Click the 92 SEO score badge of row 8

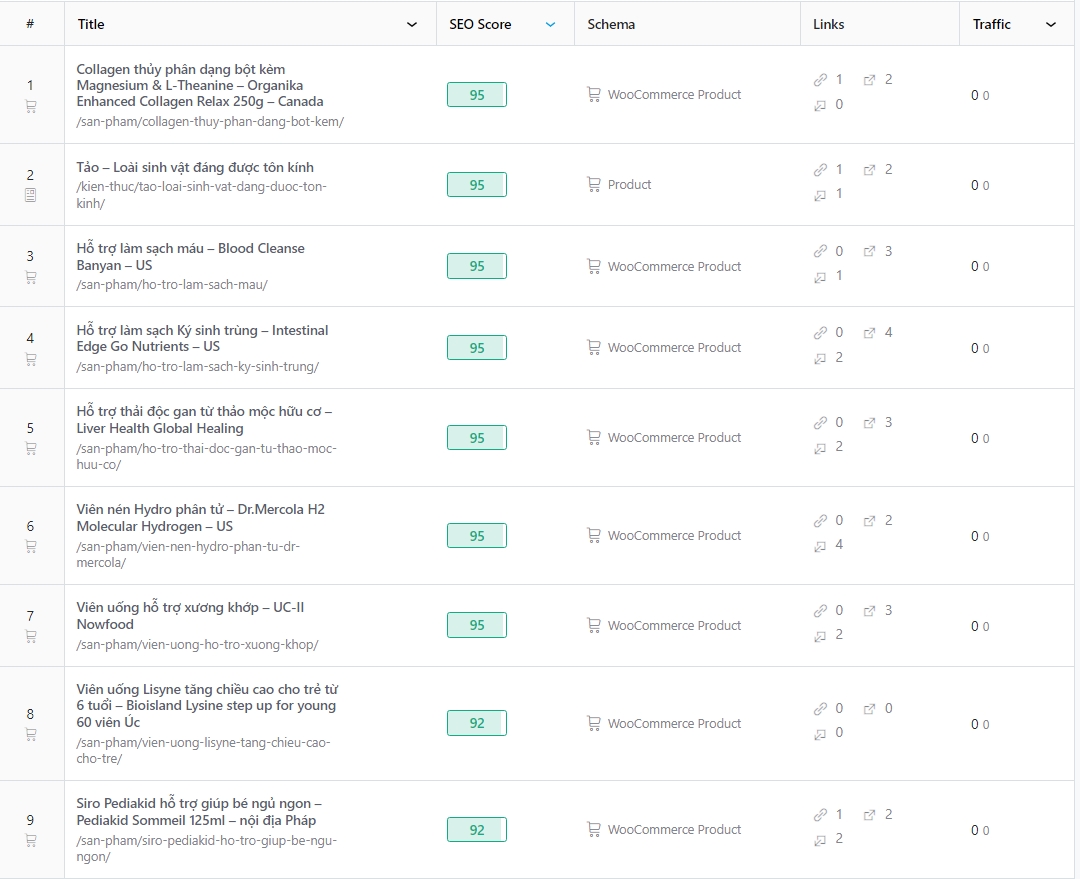point(477,723)
